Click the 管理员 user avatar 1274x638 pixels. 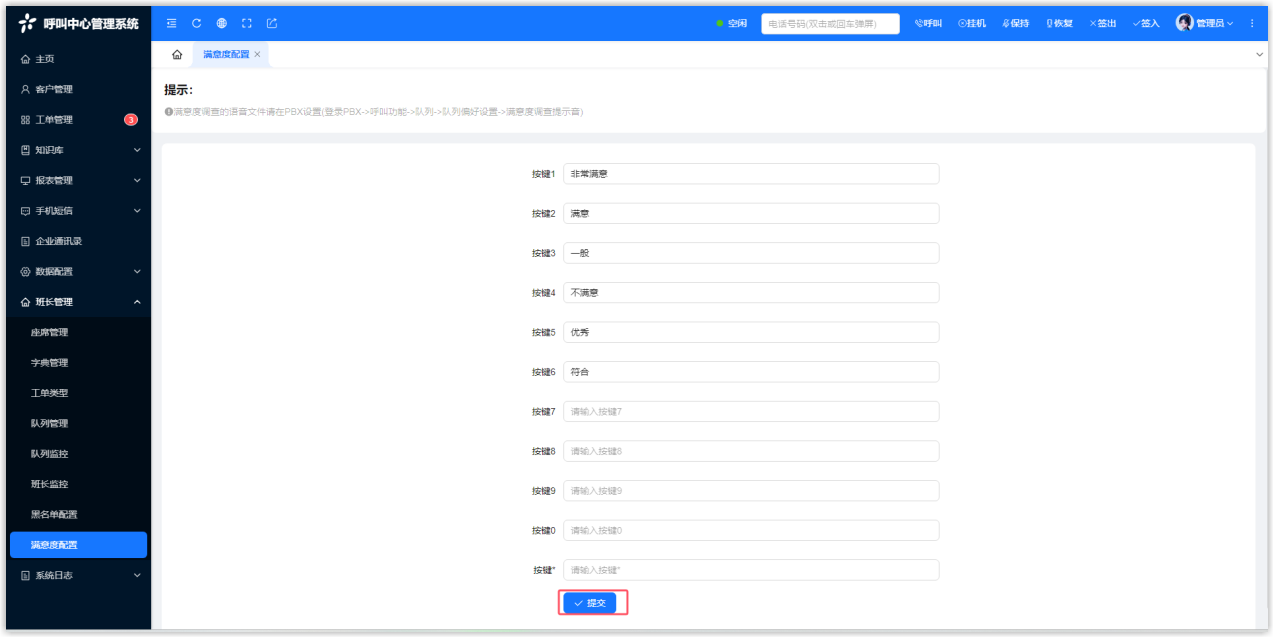tap(1185, 23)
